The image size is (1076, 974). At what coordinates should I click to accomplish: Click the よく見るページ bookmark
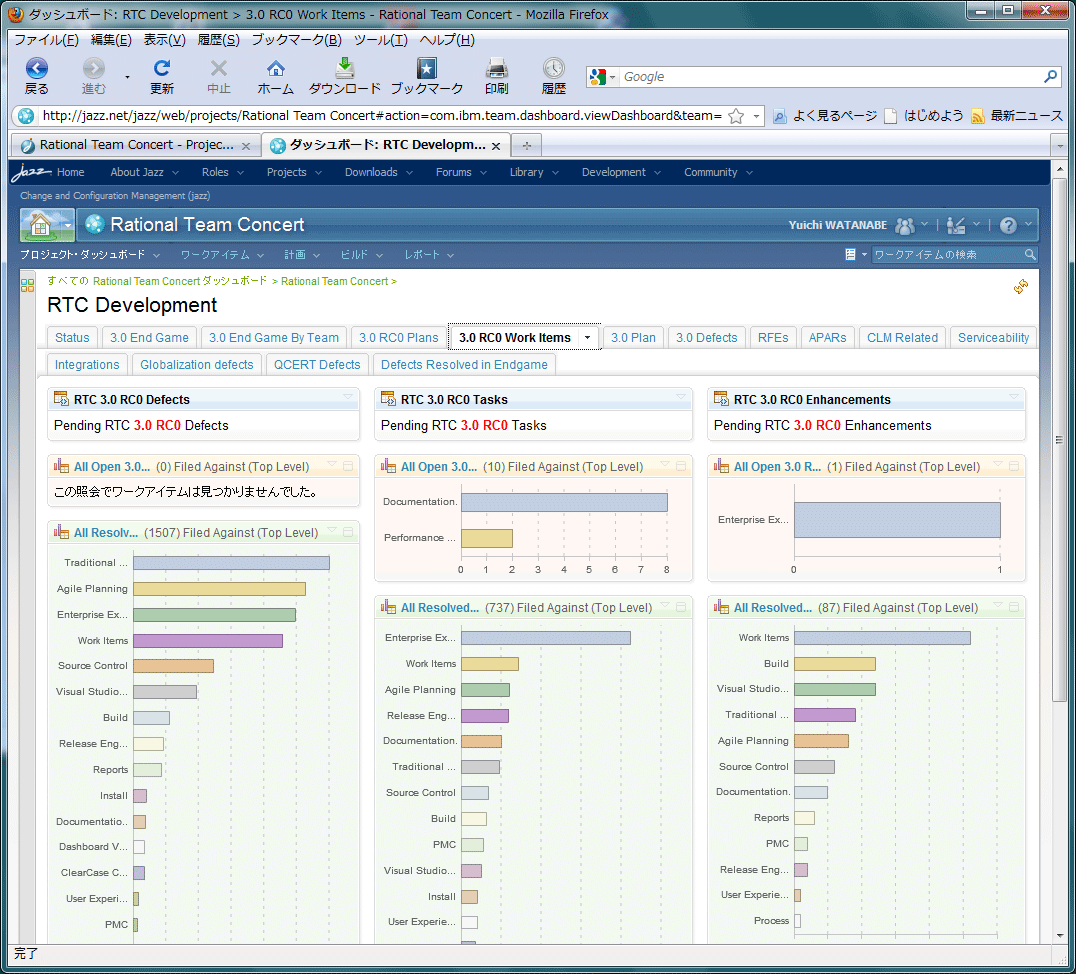point(826,116)
